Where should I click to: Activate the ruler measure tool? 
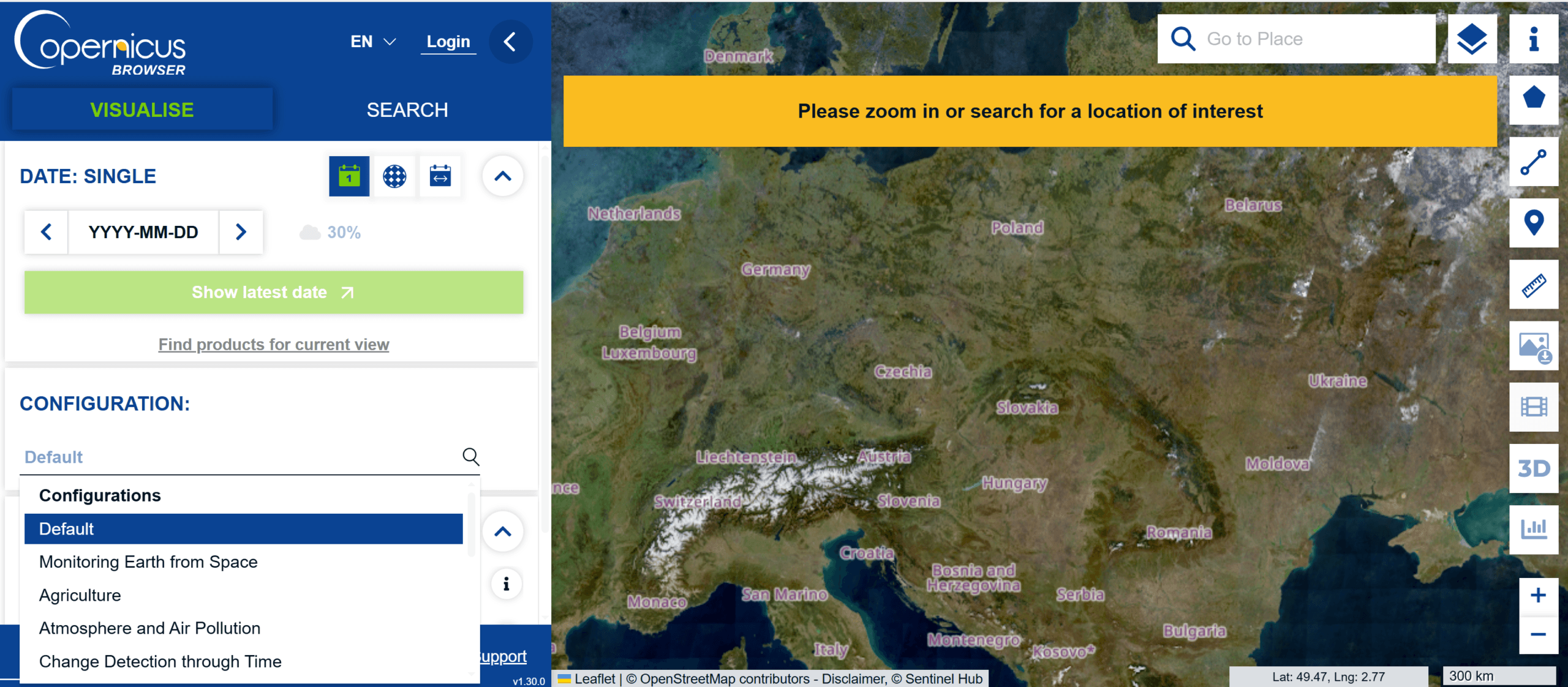(1533, 285)
